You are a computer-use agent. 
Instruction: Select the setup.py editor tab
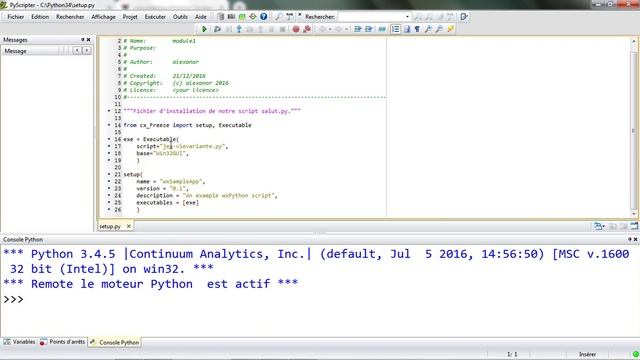110,226
